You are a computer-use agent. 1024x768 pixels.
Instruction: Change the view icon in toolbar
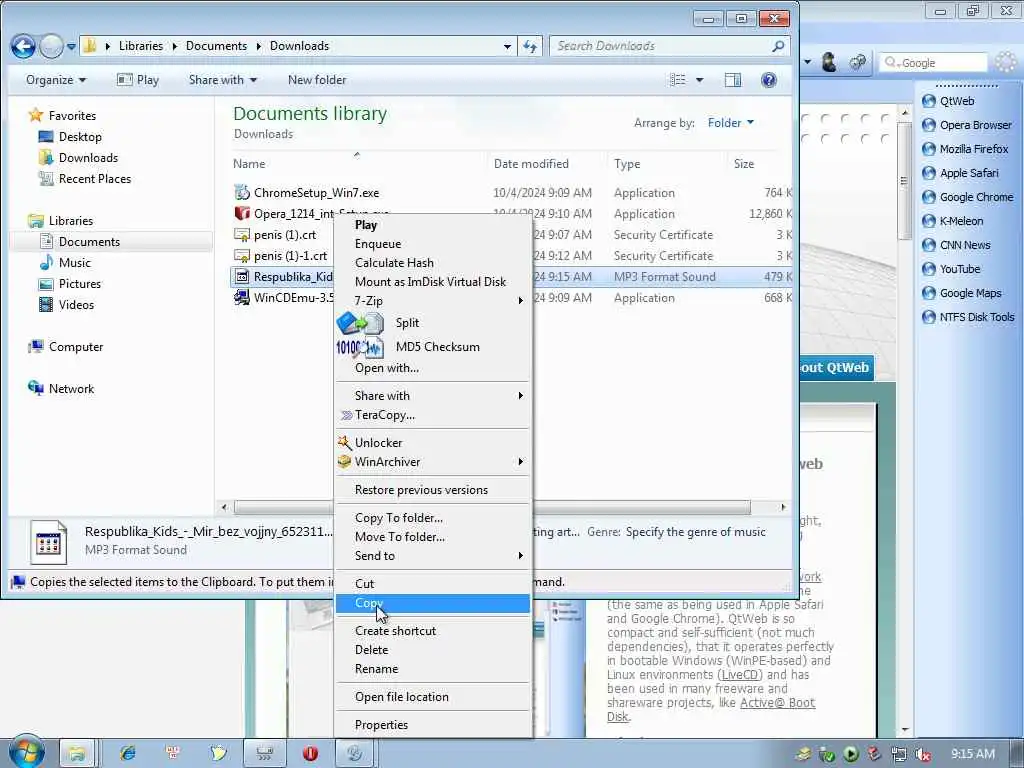(x=678, y=80)
